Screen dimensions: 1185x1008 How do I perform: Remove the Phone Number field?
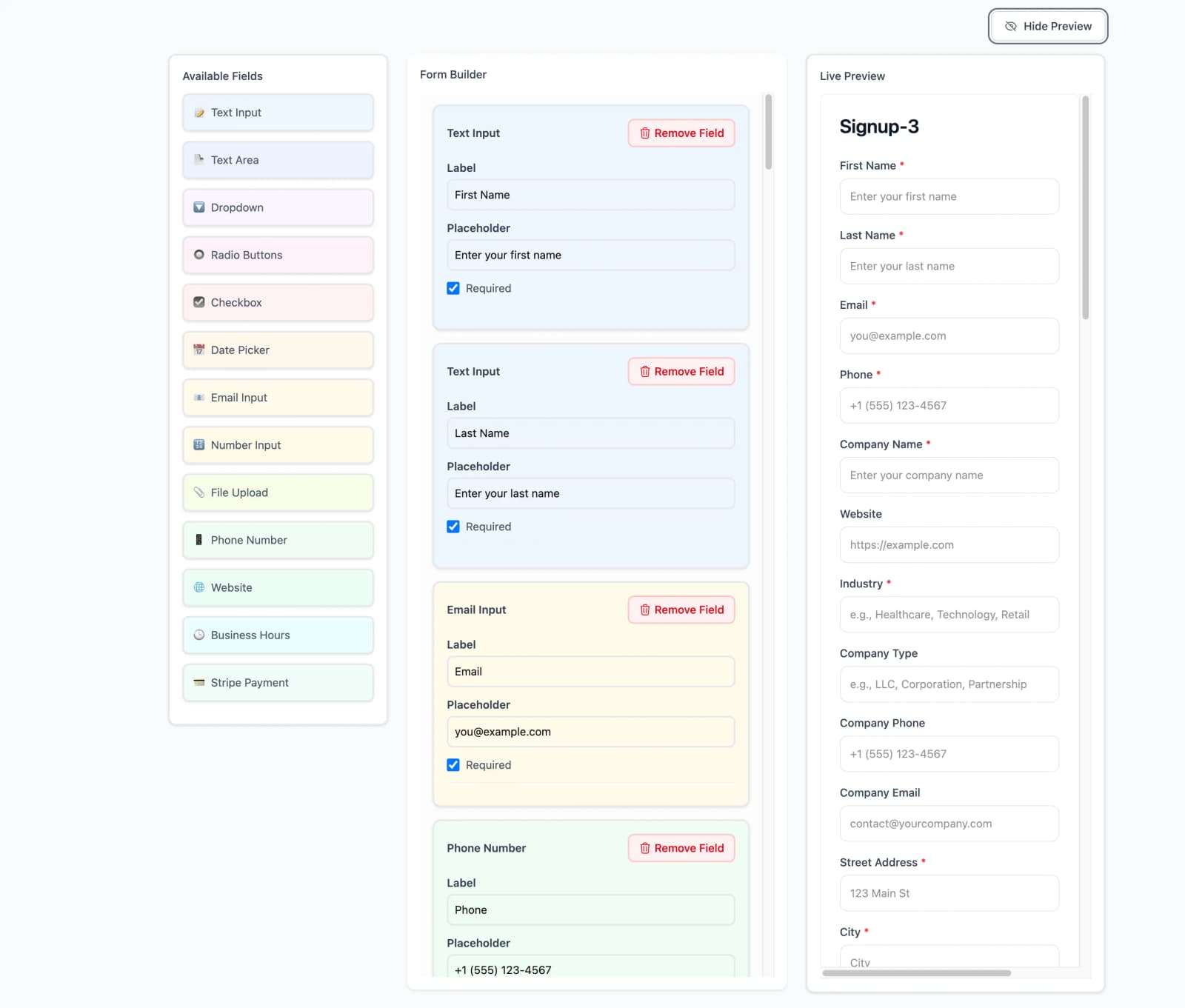coord(681,848)
